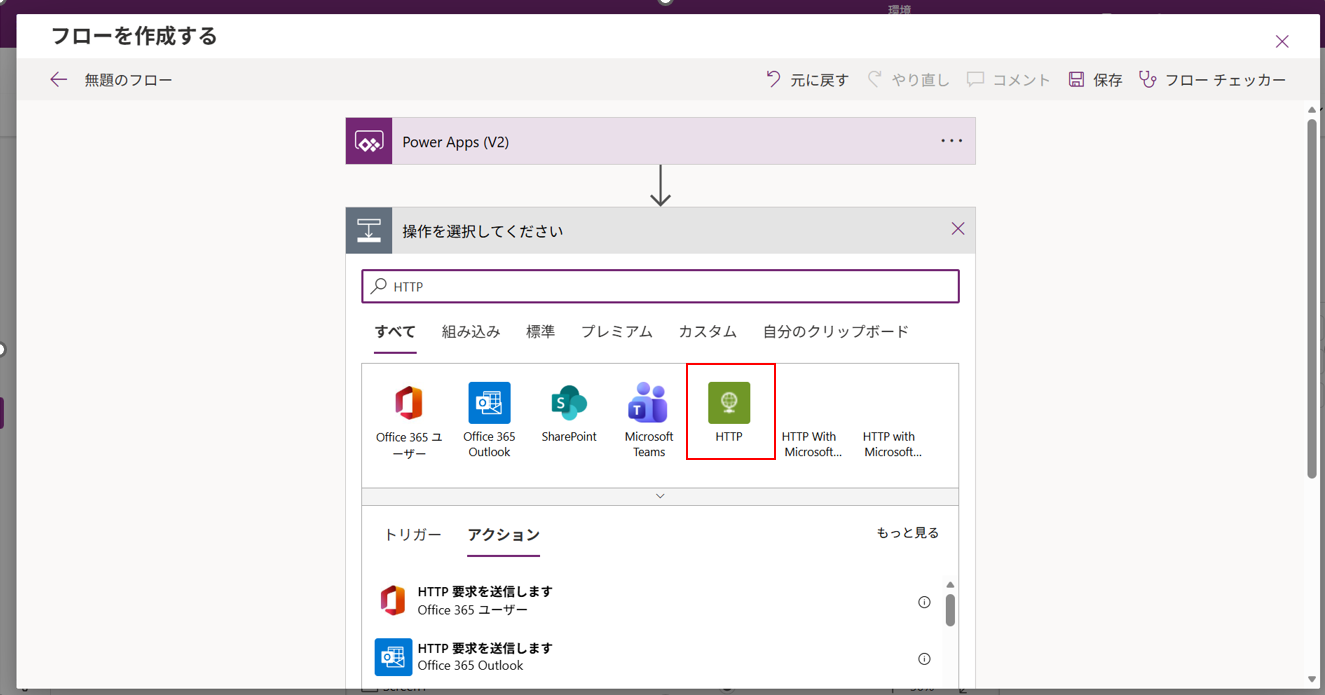Select the green HTTP connector
Viewport: 1325px width, 695px height.
pyautogui.click(x=730, y=412)
